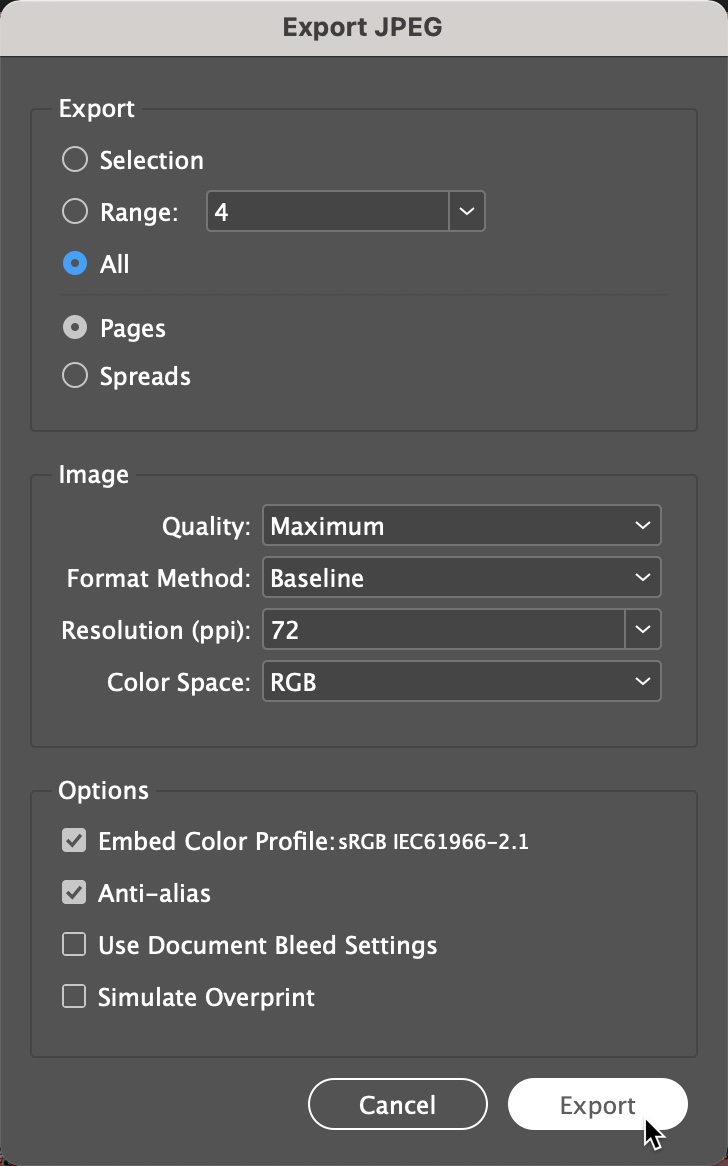Open the Format Method Baseline dropdown

[x=462, y=578]
